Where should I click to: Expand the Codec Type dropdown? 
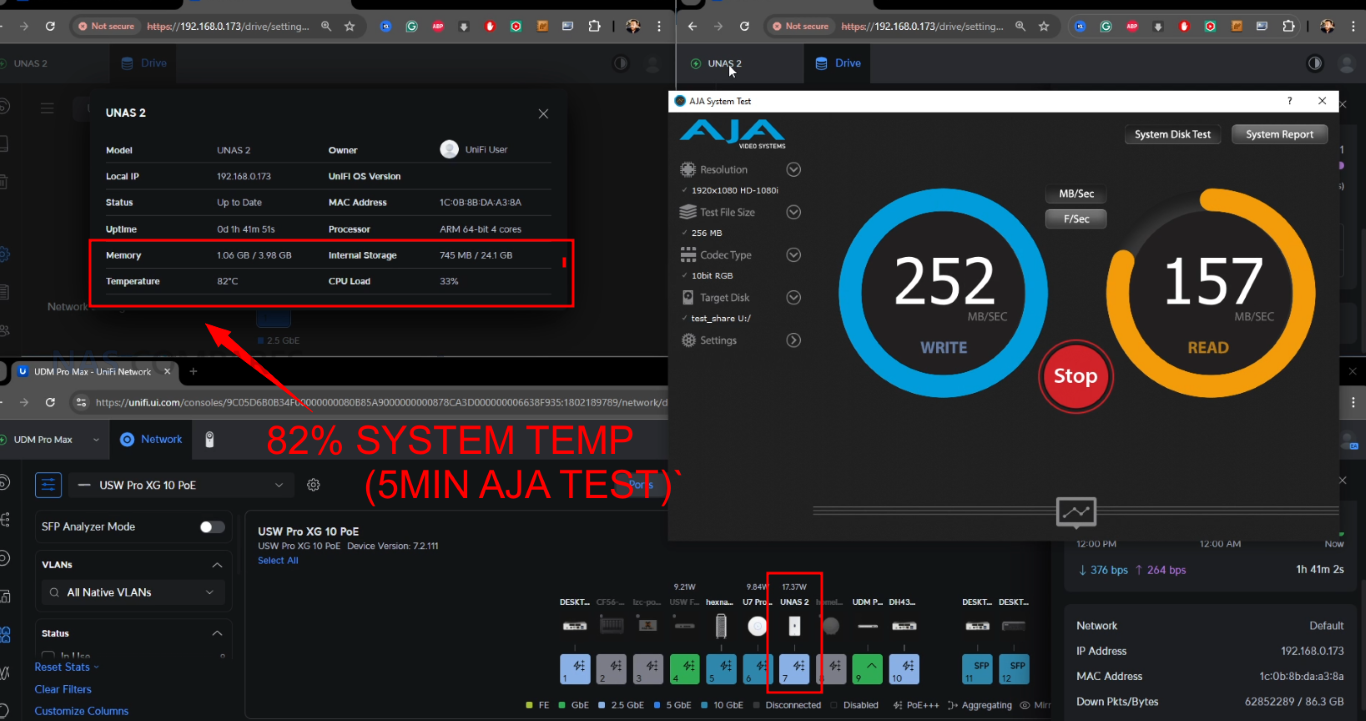794,255
